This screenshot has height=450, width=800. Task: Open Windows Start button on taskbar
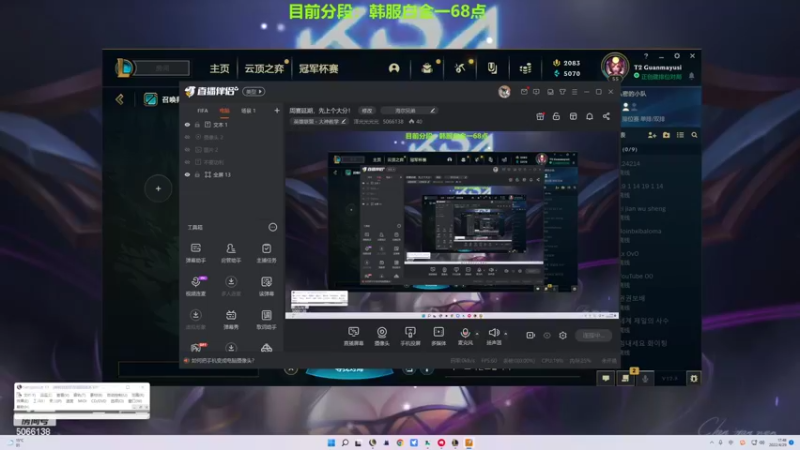click(x=331, y=442)
